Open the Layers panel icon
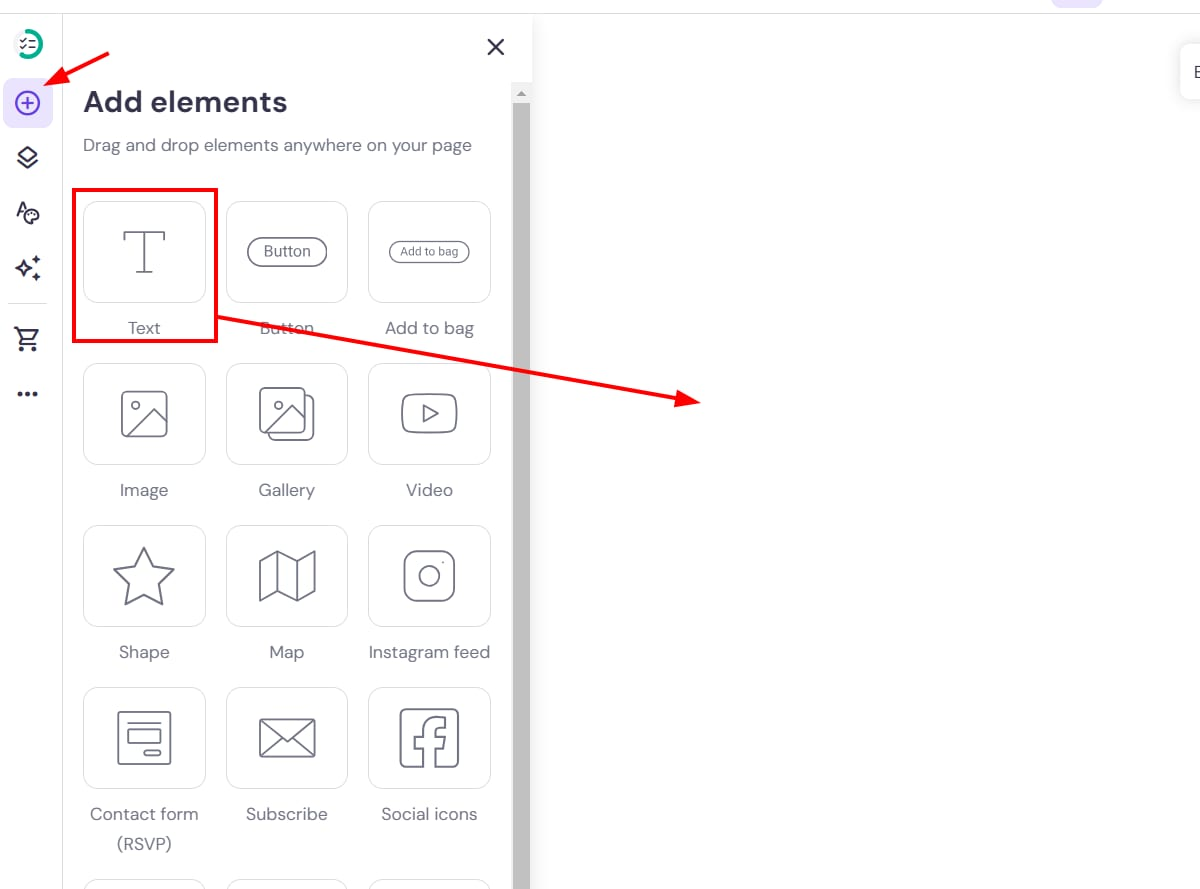 (x=28, y=157)
